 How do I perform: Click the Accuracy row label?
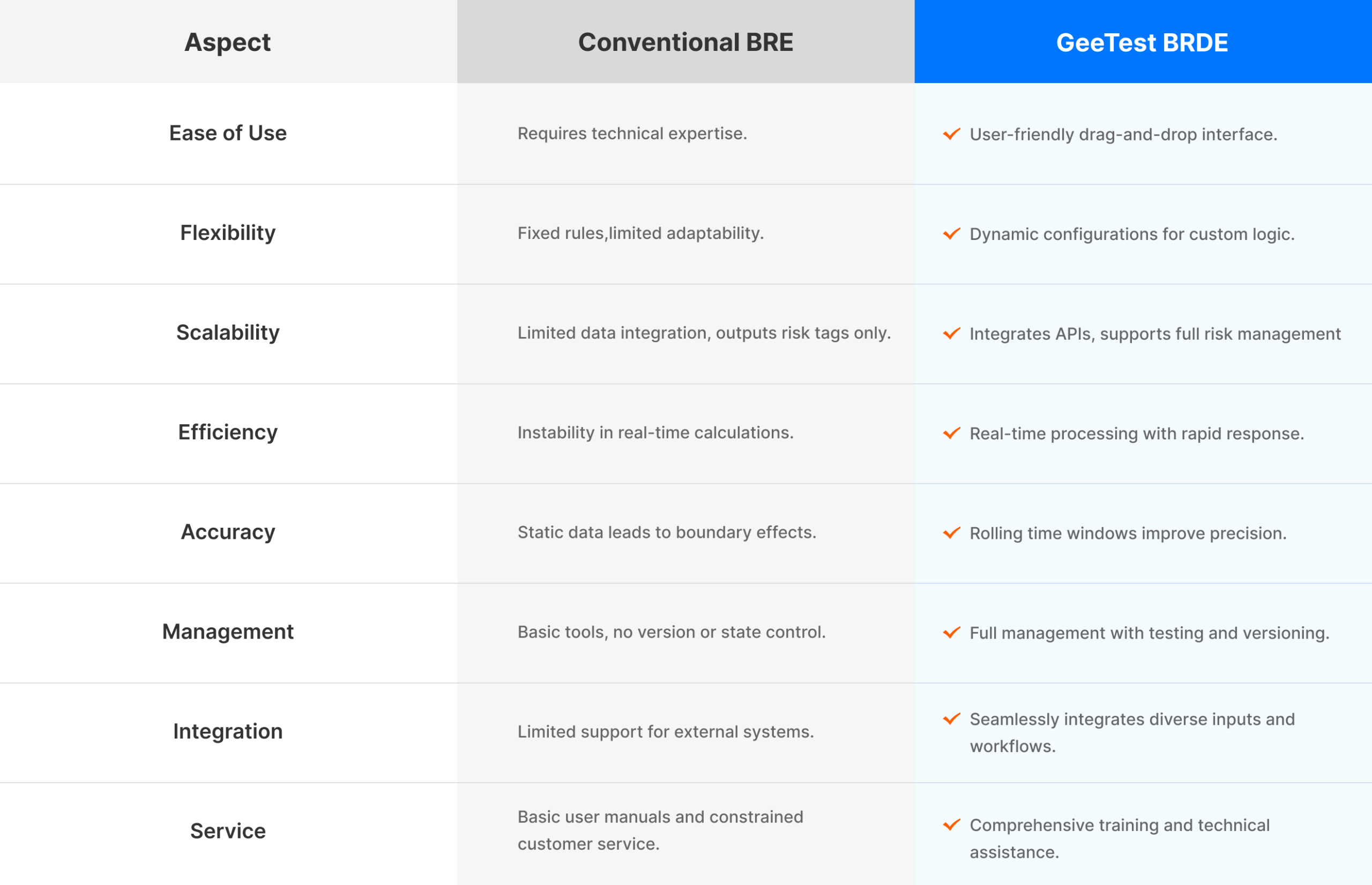[228, 532]
